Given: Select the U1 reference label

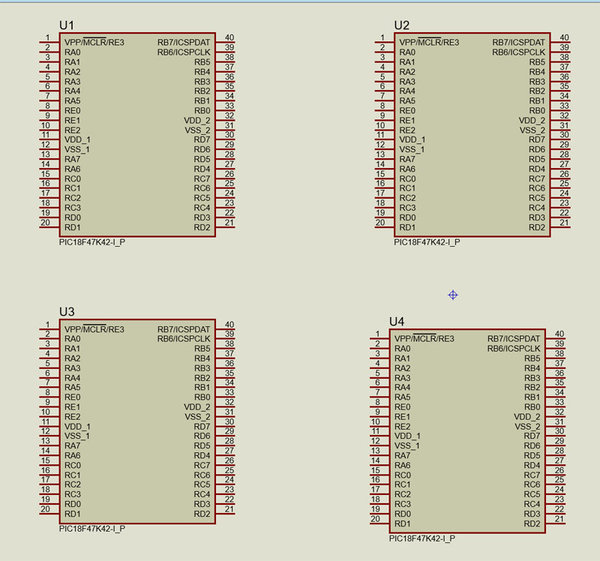Looking at the screenshot, I should click(67, 25).
